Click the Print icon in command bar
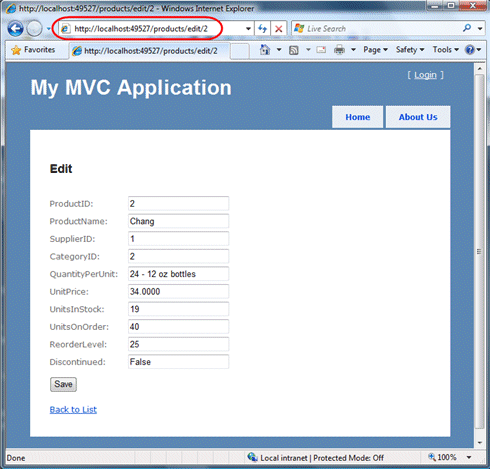 tap(339, 50)
